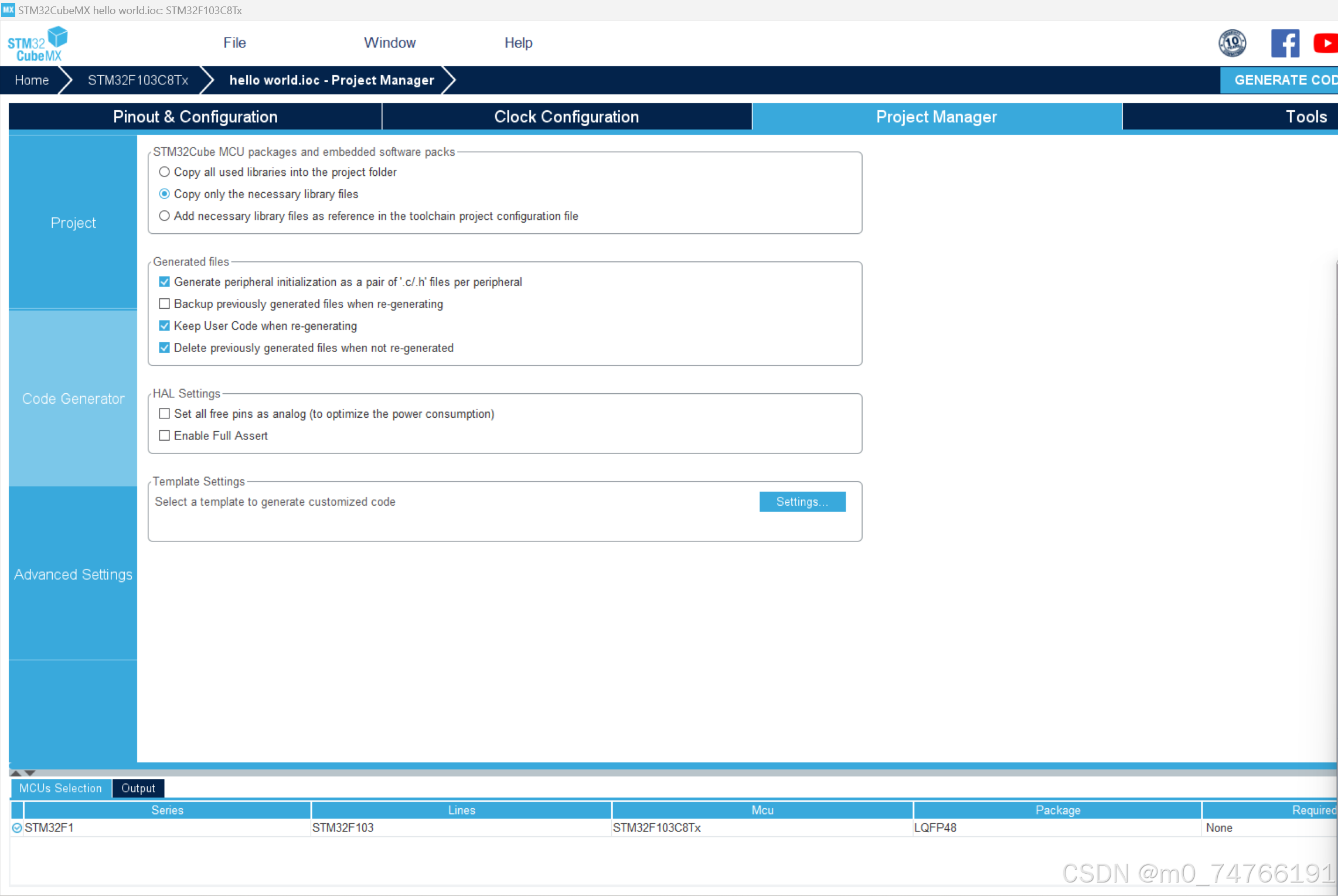The image size is (1338, 896).
Task: Click the 10 years anniversary badge icon
Action: (1232, 43)
